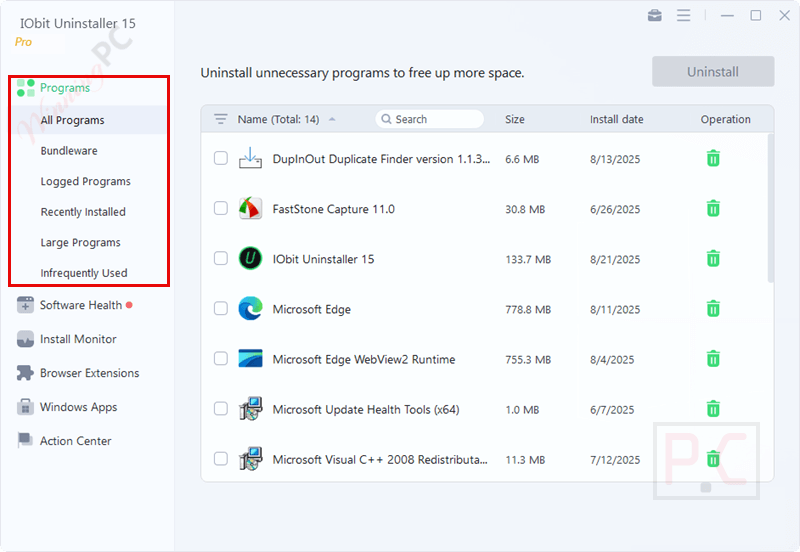
Task: Click the Name (Total: 14) header
Action: 278,119
